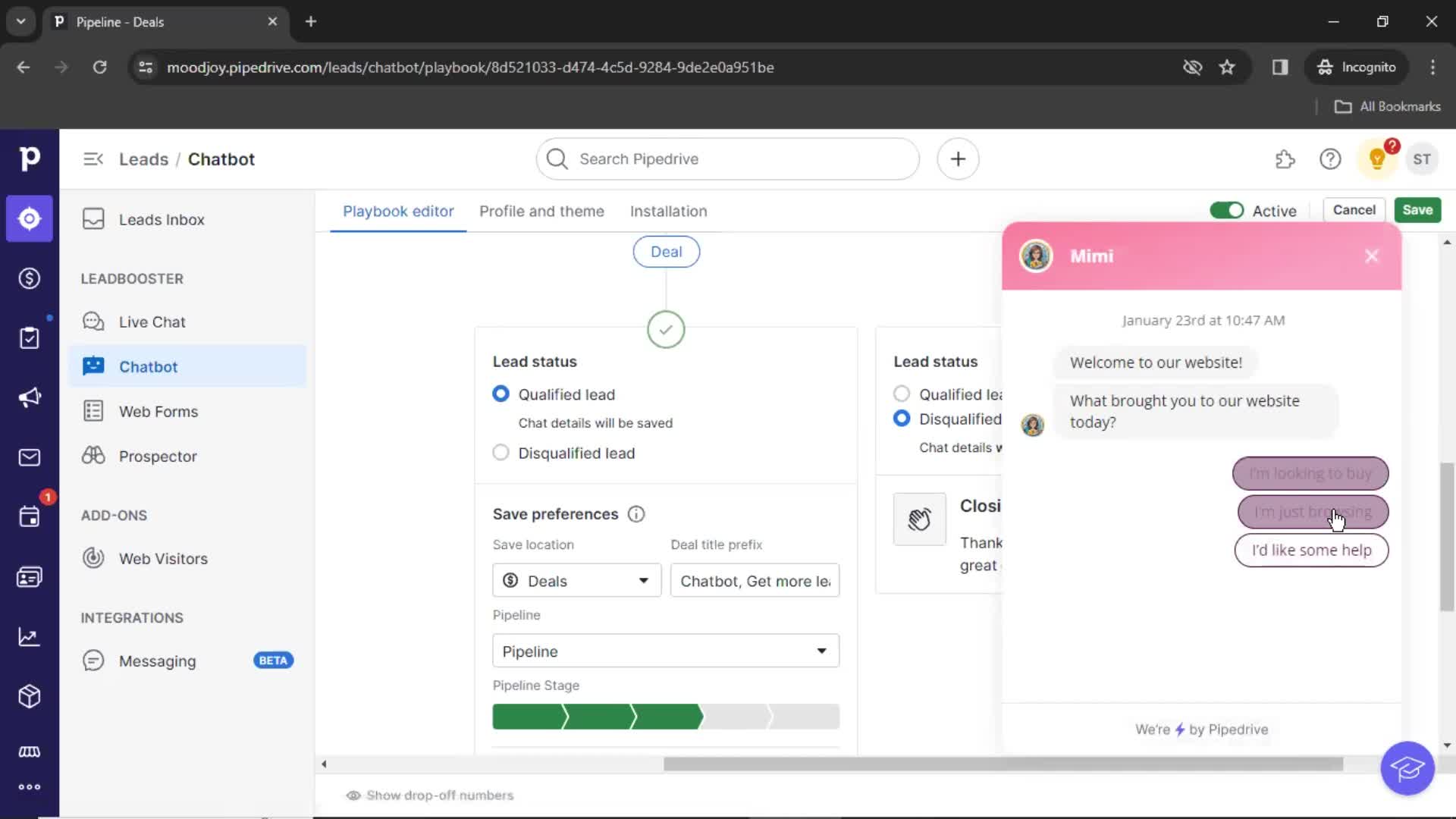Screen dimensions: 1456x819
Task: Open Marketplace icon in left rail
Action: pyautogui.click(x=29, y=752)
